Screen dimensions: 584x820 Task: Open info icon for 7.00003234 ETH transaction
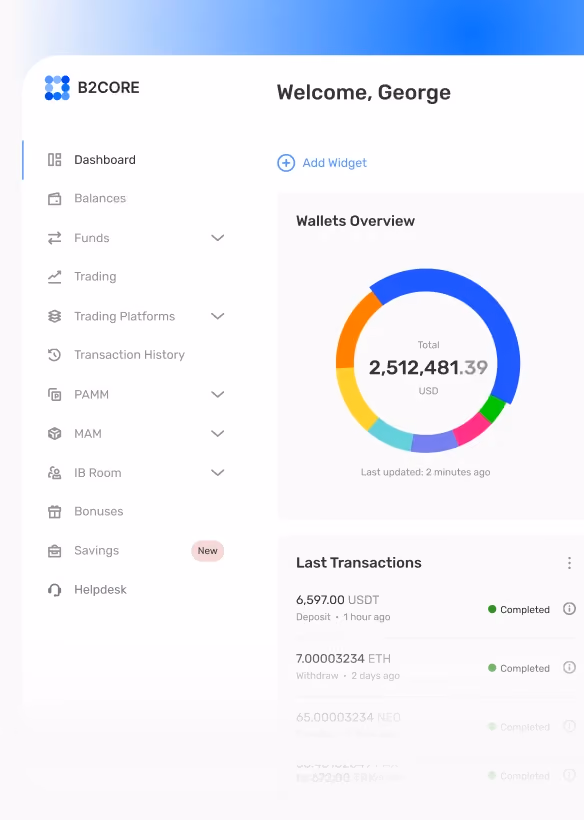569,667
